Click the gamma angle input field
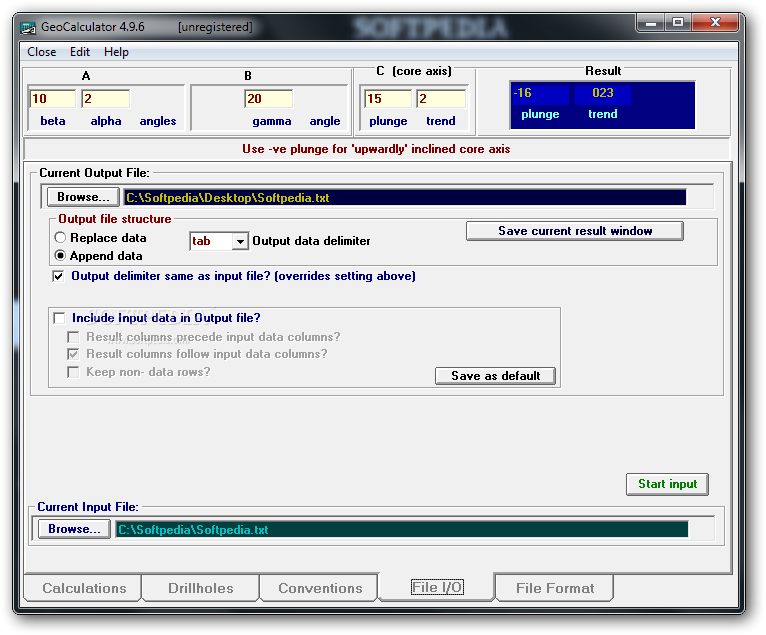Screen dimensions: 766x635 (268, 99)
